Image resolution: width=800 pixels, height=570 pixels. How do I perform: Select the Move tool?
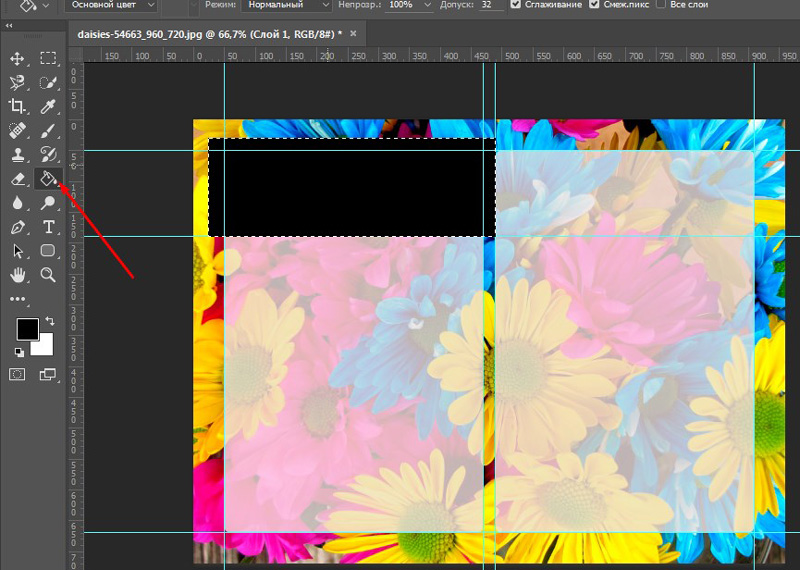click(17, 59)
